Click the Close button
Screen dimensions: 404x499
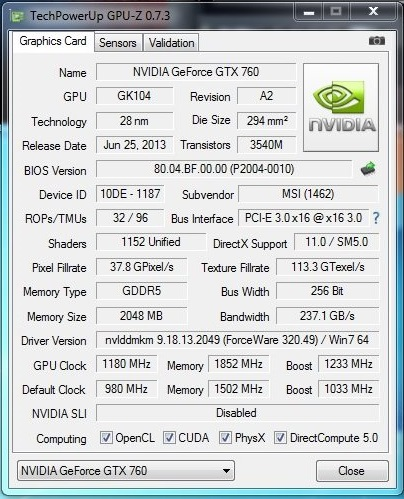pyautogui.click(x=352, y=471)
